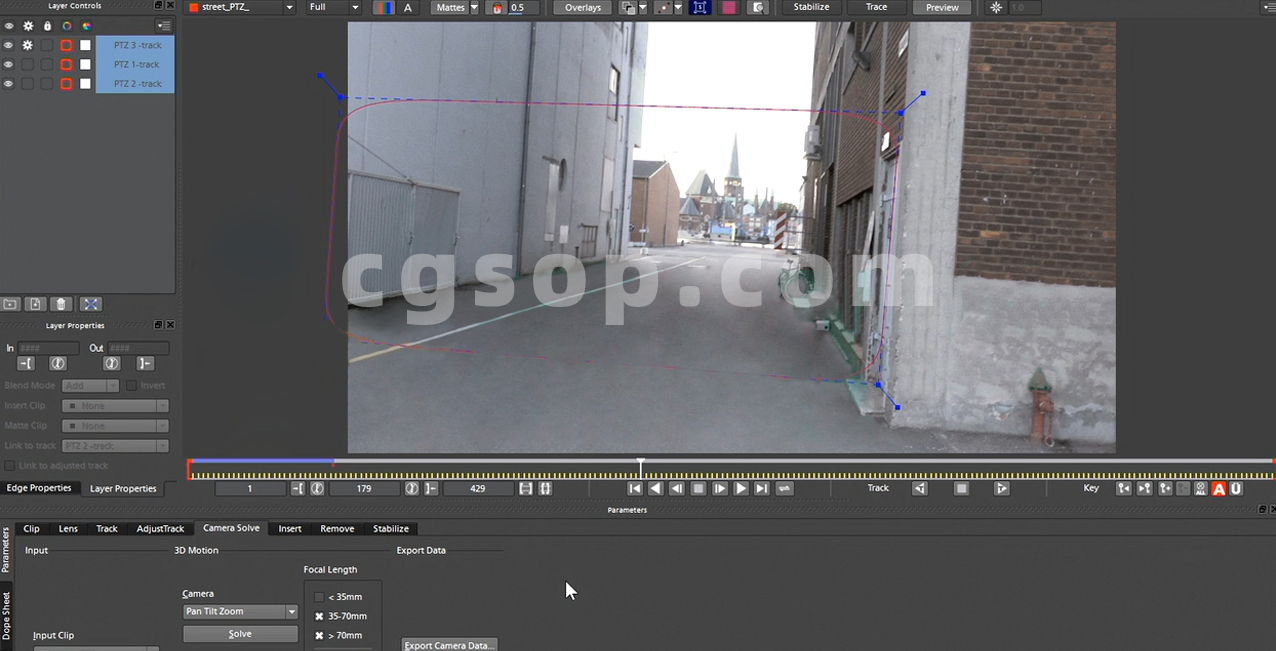Open the Layer Controls panel menu icon
The image size is (1276, 651).
point(163,26)
